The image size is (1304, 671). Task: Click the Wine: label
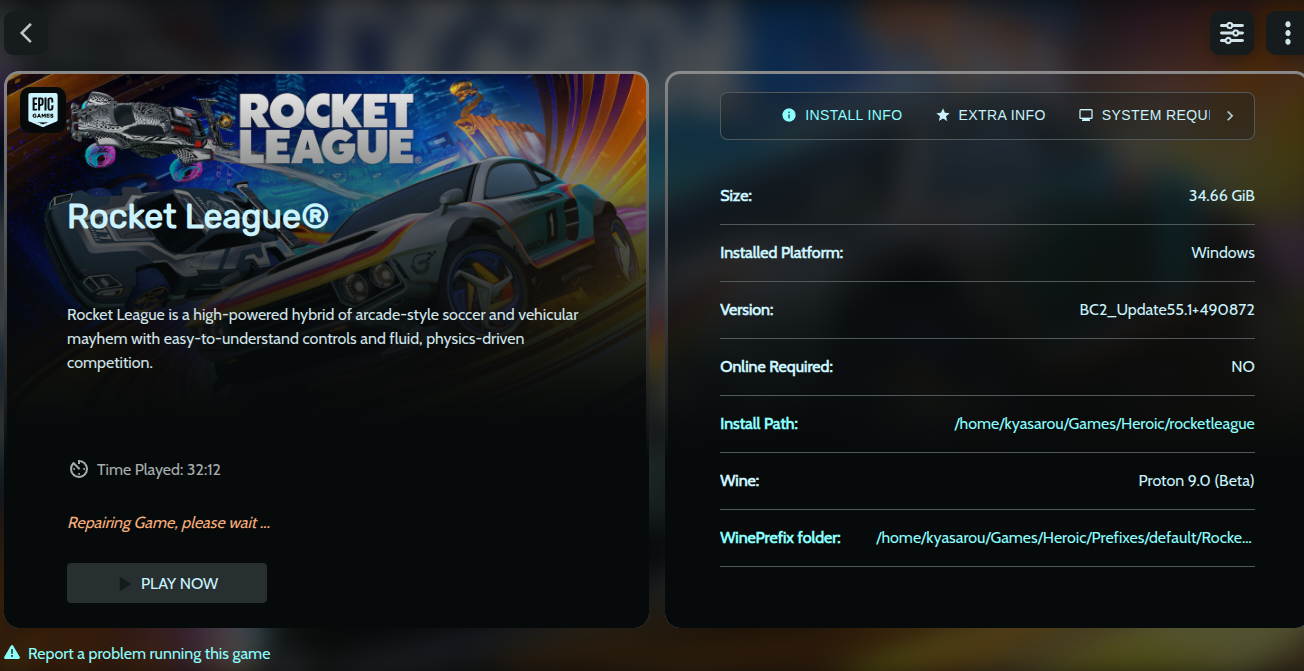coord(740,480)
